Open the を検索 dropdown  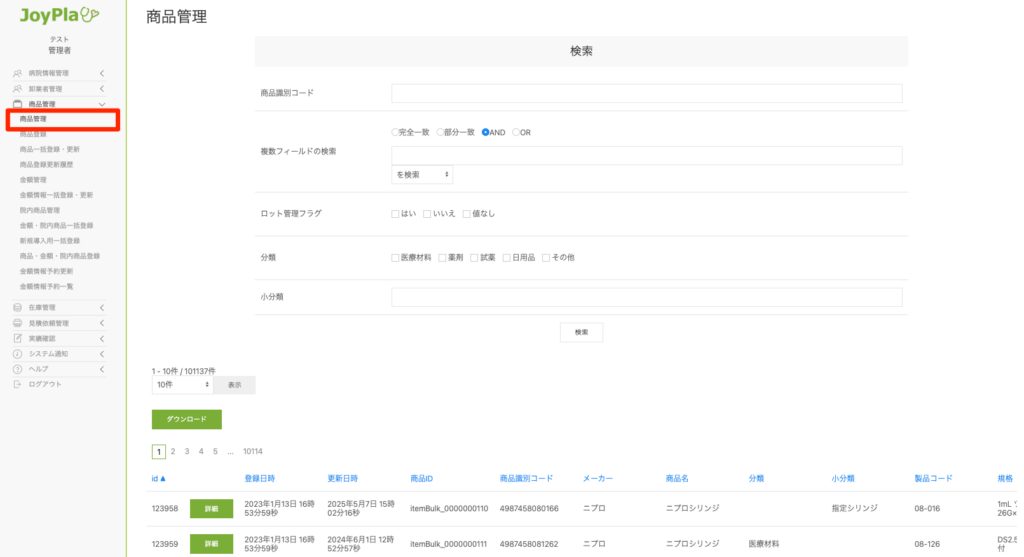coord(422,174)
